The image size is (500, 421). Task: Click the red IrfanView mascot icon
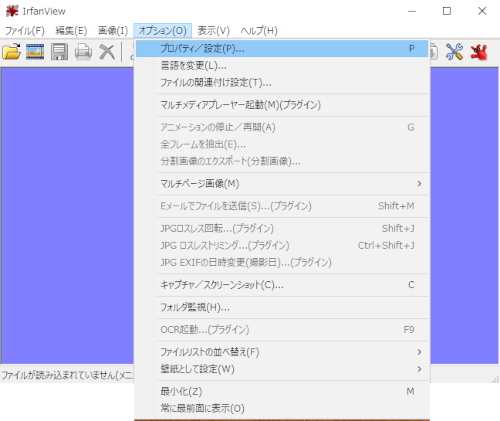pos(479,52)
